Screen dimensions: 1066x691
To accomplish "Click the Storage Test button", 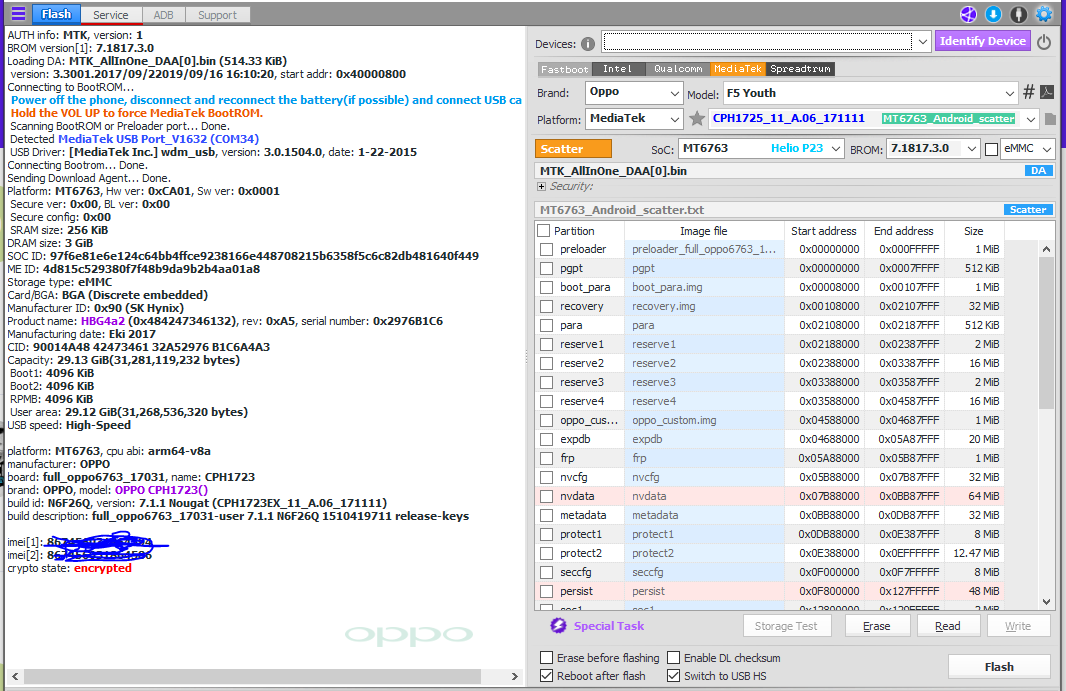I will [786, 626].
